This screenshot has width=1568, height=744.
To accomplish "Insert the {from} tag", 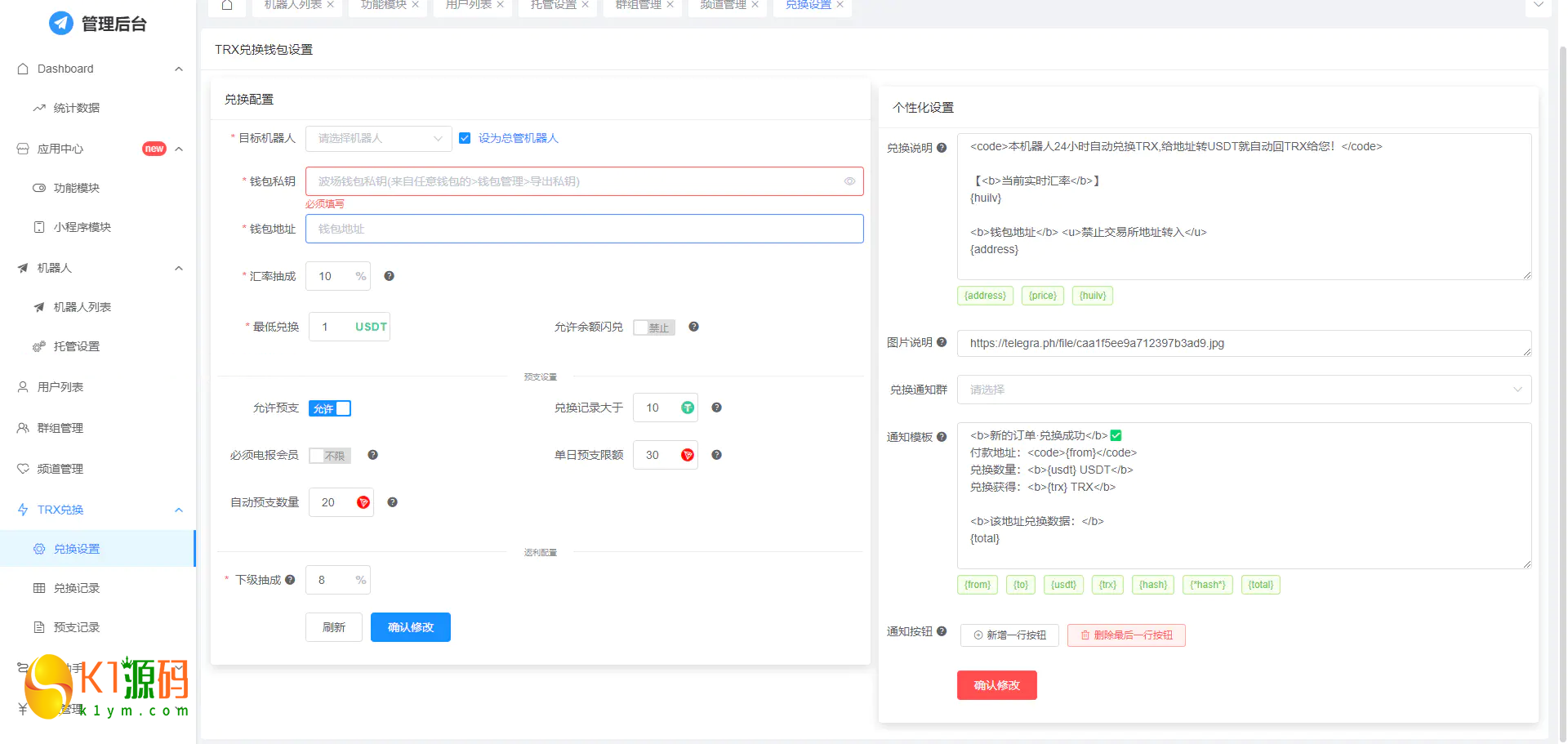I will click(x=978, y=585).
